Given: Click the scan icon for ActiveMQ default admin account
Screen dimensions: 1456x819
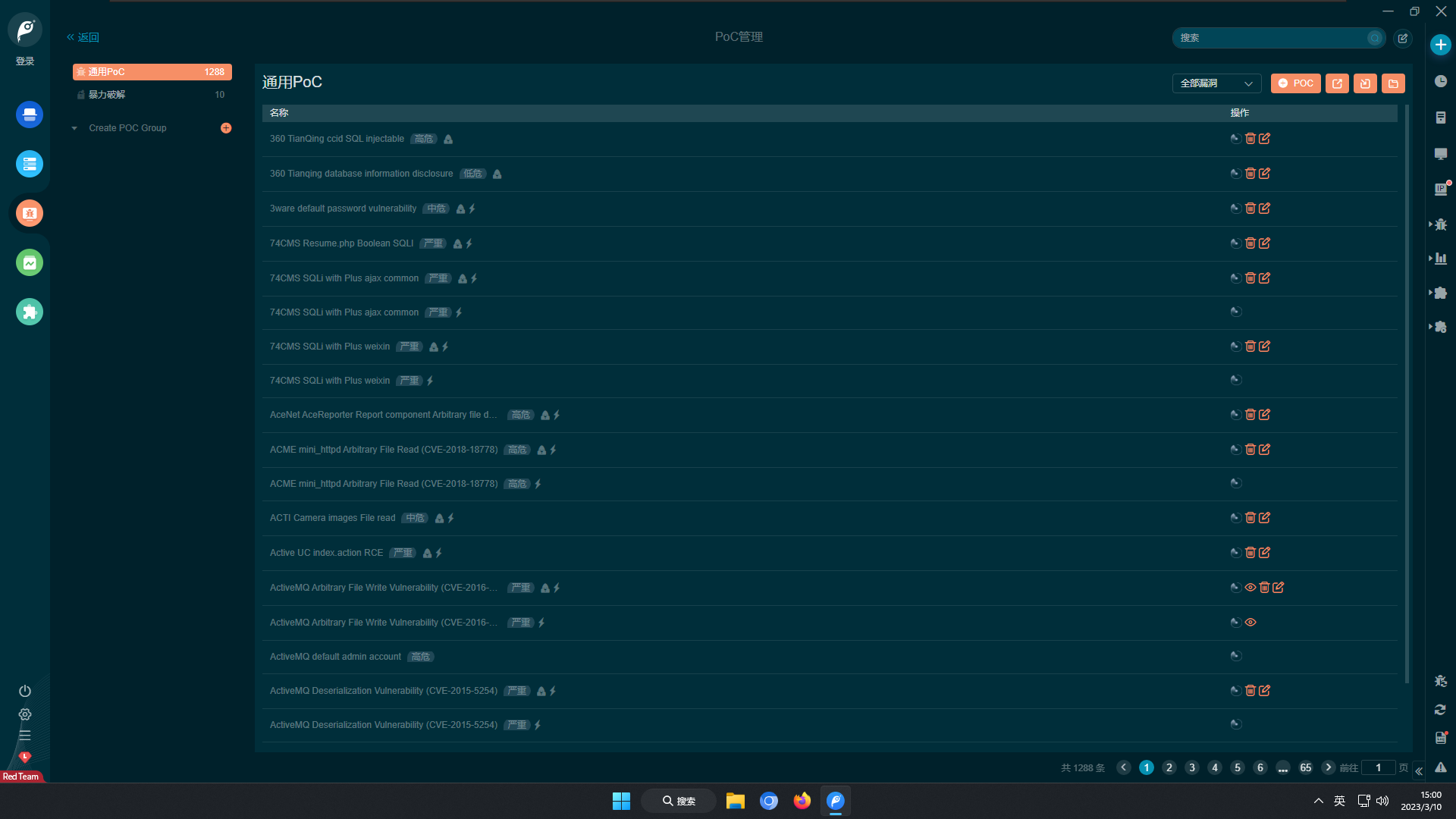Looking at the screenshot, I should pos(1235,656).
